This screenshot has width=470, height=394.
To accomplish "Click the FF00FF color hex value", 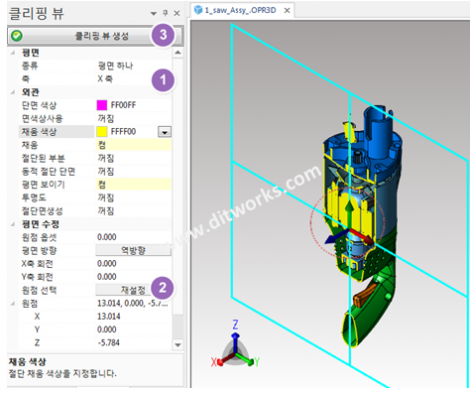I will (x=123, y=105).
